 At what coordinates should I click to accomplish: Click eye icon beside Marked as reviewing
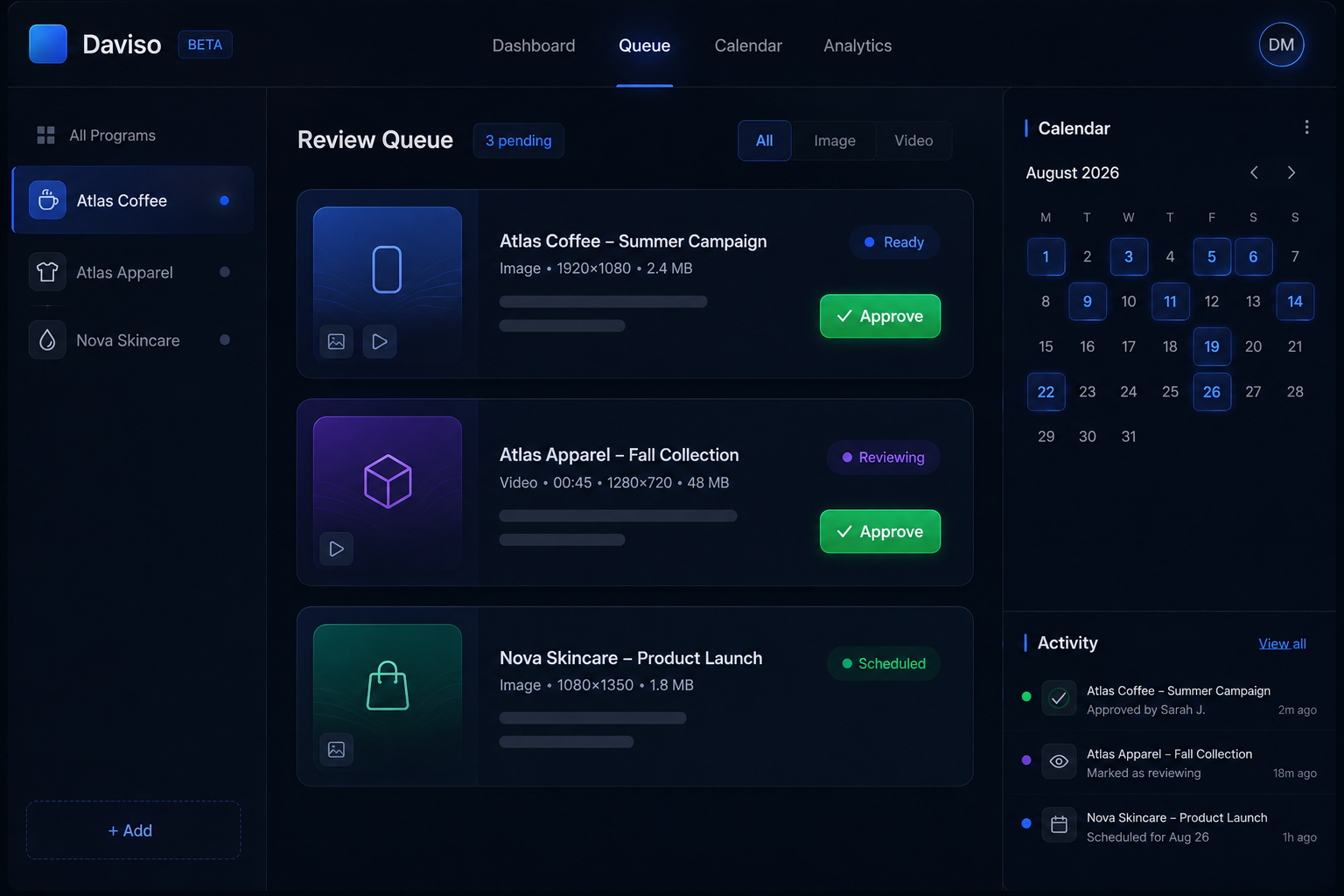[1059, 761]
